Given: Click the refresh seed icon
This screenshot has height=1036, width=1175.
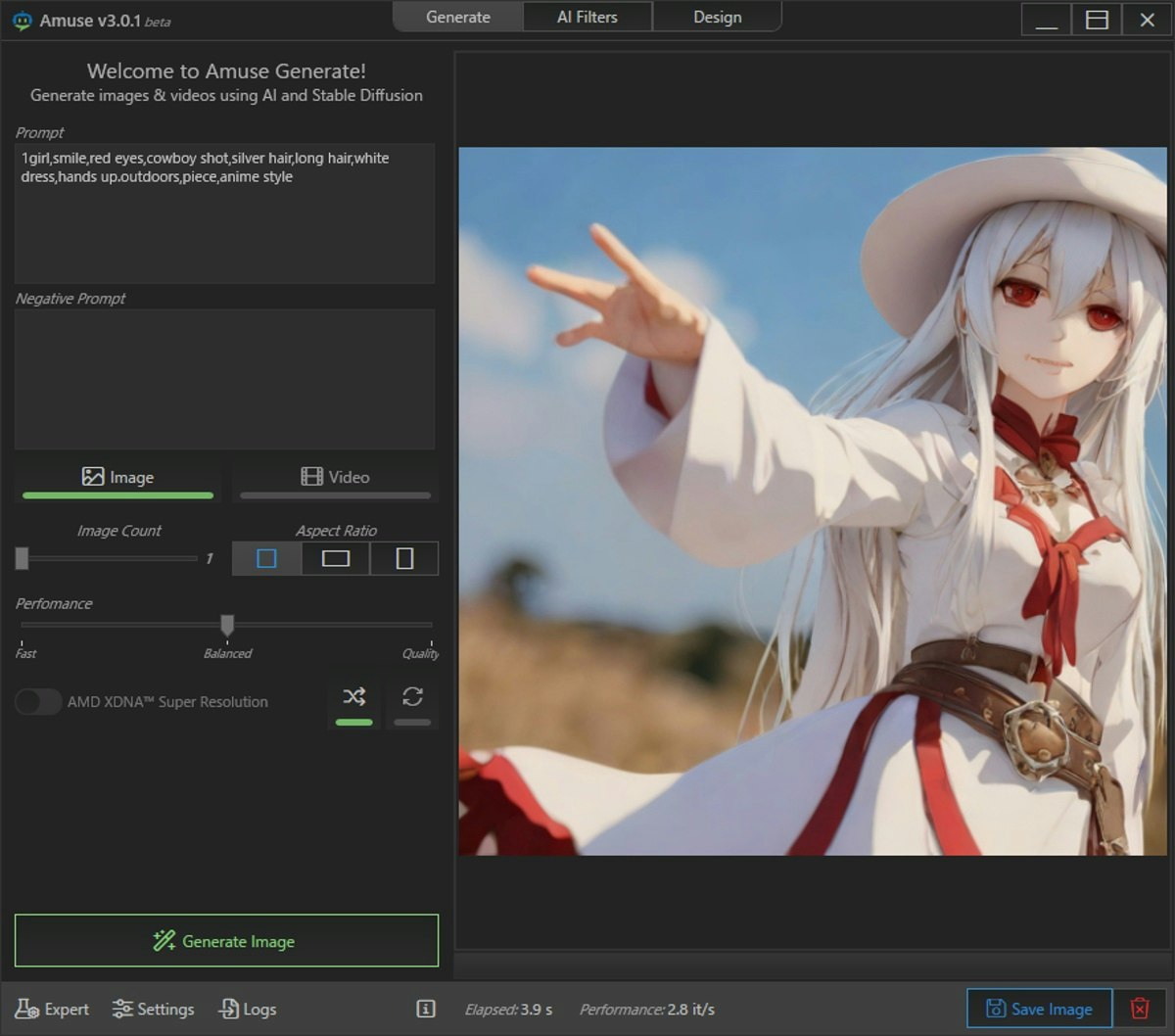Looking at the screenshot, I should (412, 697).
